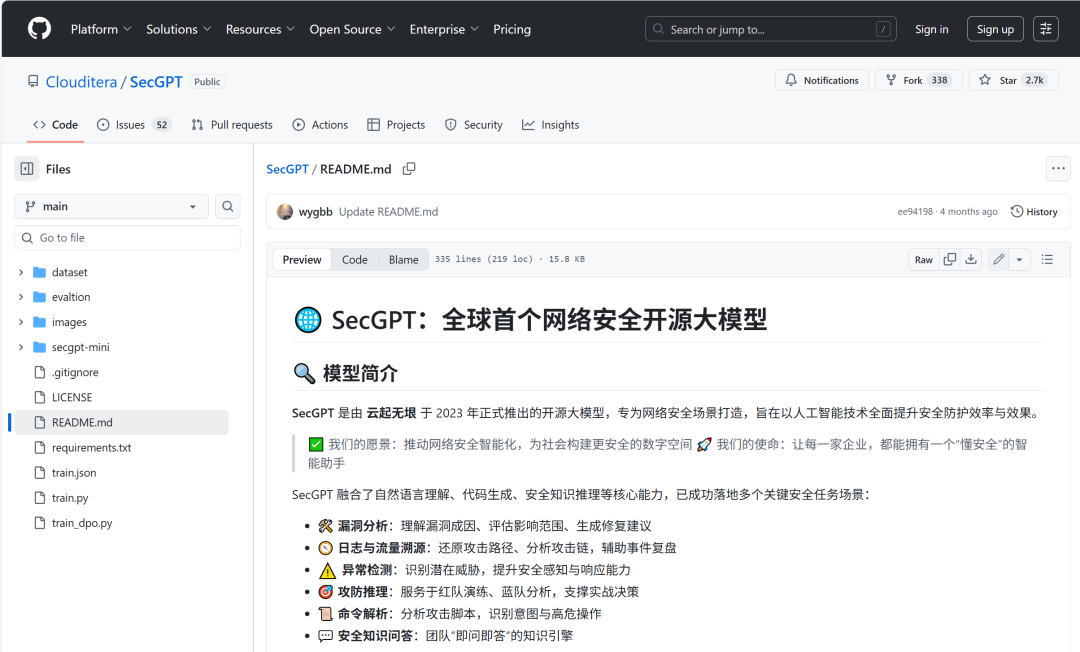
Task: Click SecGPT breadcrumb above README.md
Action: 287,169
